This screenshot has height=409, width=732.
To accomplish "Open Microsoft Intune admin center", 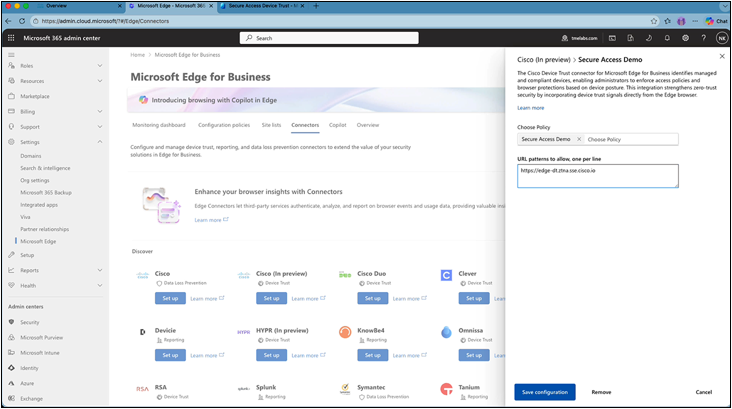I will tap(40, 353).
